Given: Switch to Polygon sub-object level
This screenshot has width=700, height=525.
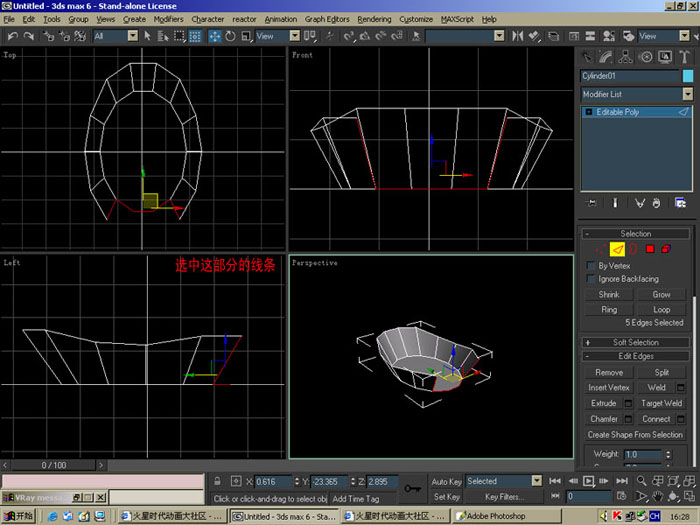Looking at the screenshot, I should point(650,249).
